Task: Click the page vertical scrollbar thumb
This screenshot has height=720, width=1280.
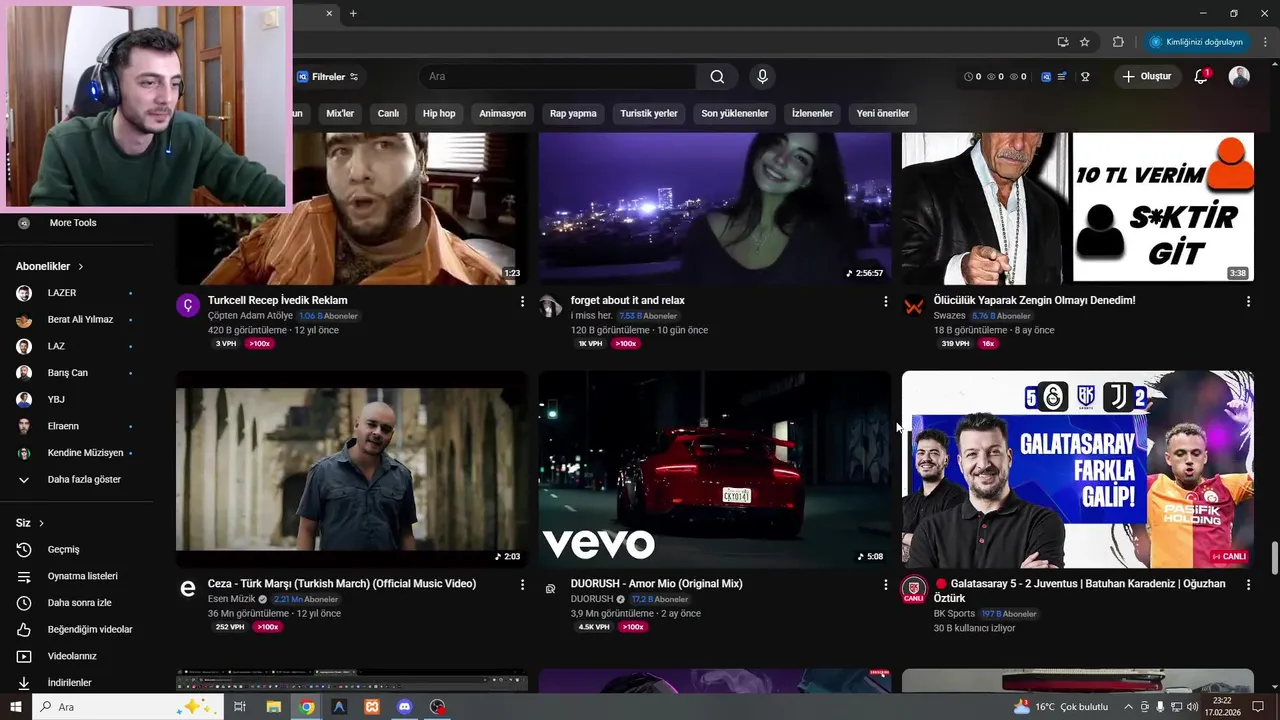Action: tap(1274, 556)
